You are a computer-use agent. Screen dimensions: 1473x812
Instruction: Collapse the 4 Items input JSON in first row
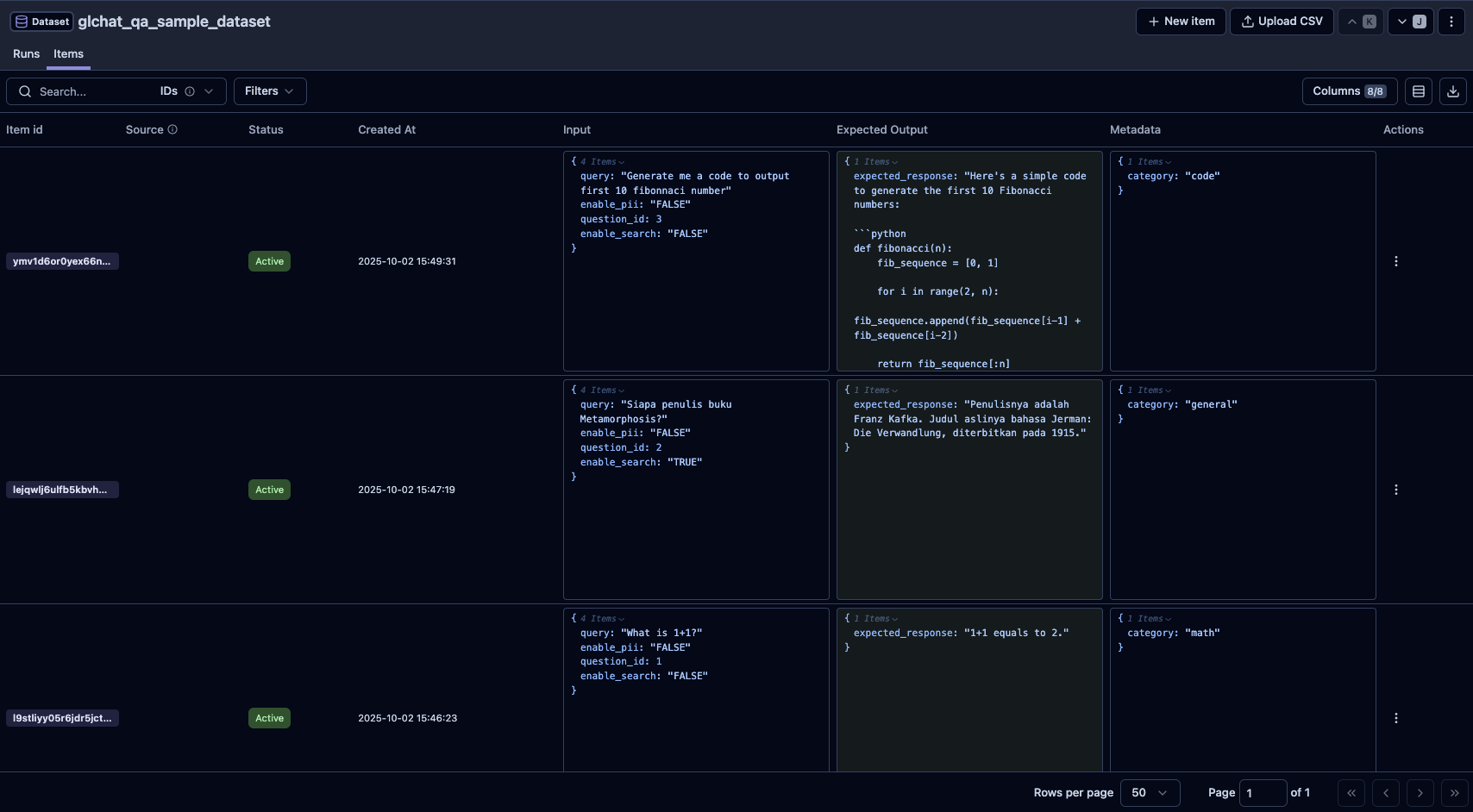pos(603,162)
